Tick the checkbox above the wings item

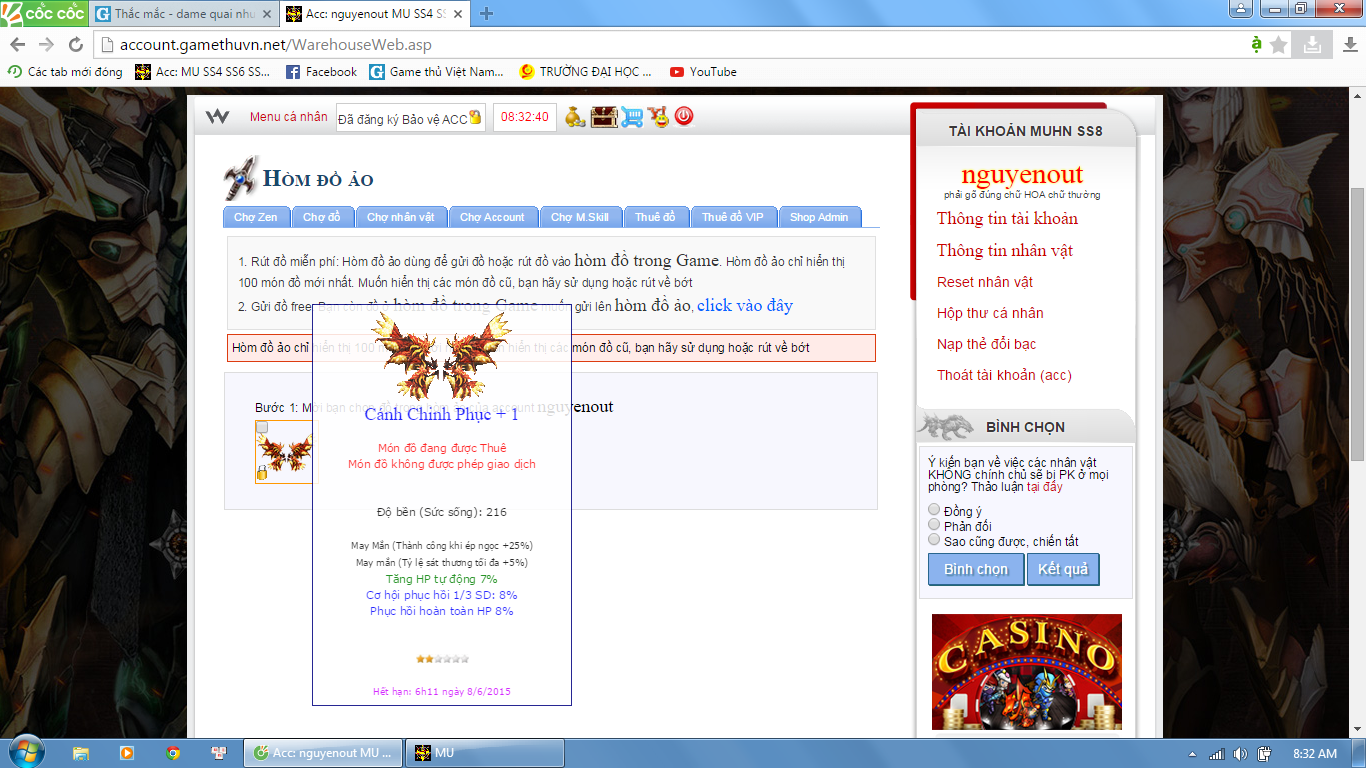click(262, 427)
